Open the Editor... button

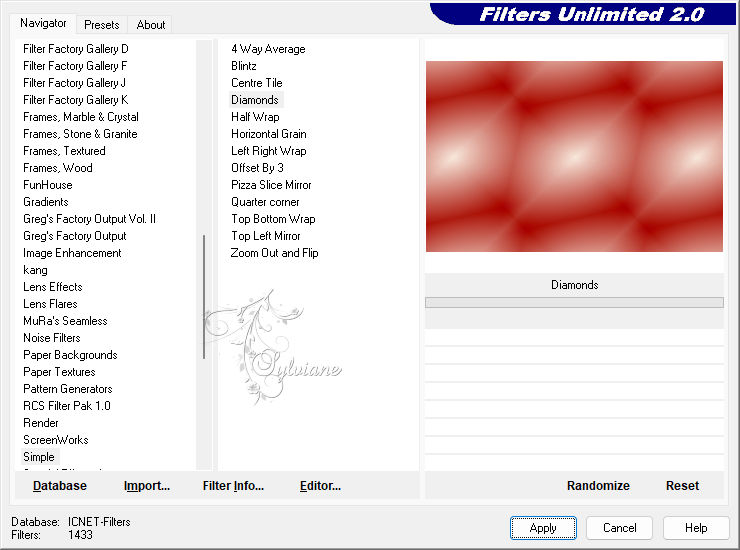click(x=320, y=486)
